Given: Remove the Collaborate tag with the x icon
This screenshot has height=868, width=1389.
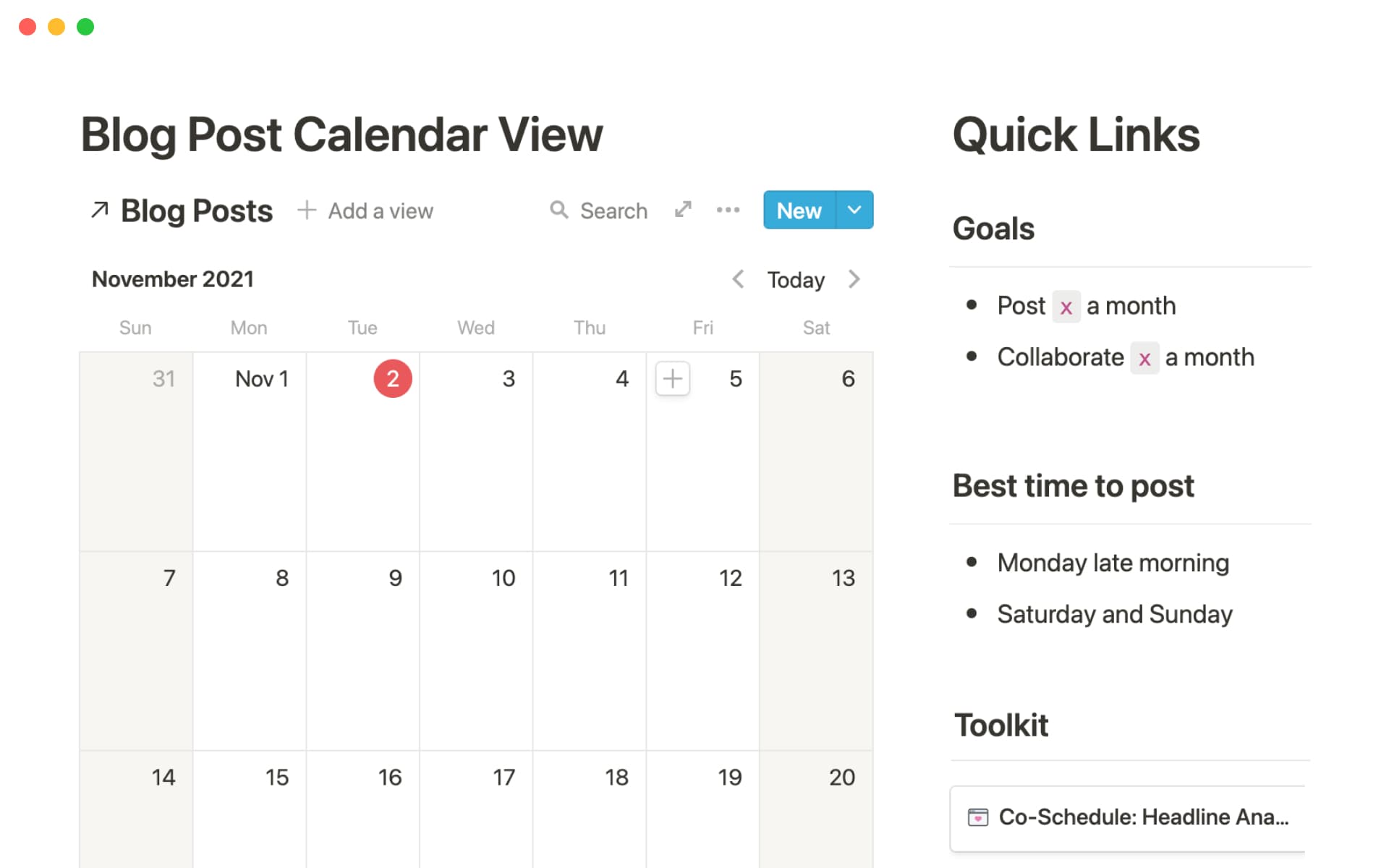Looking at the screenshot, I should [x=1144, y=359].
